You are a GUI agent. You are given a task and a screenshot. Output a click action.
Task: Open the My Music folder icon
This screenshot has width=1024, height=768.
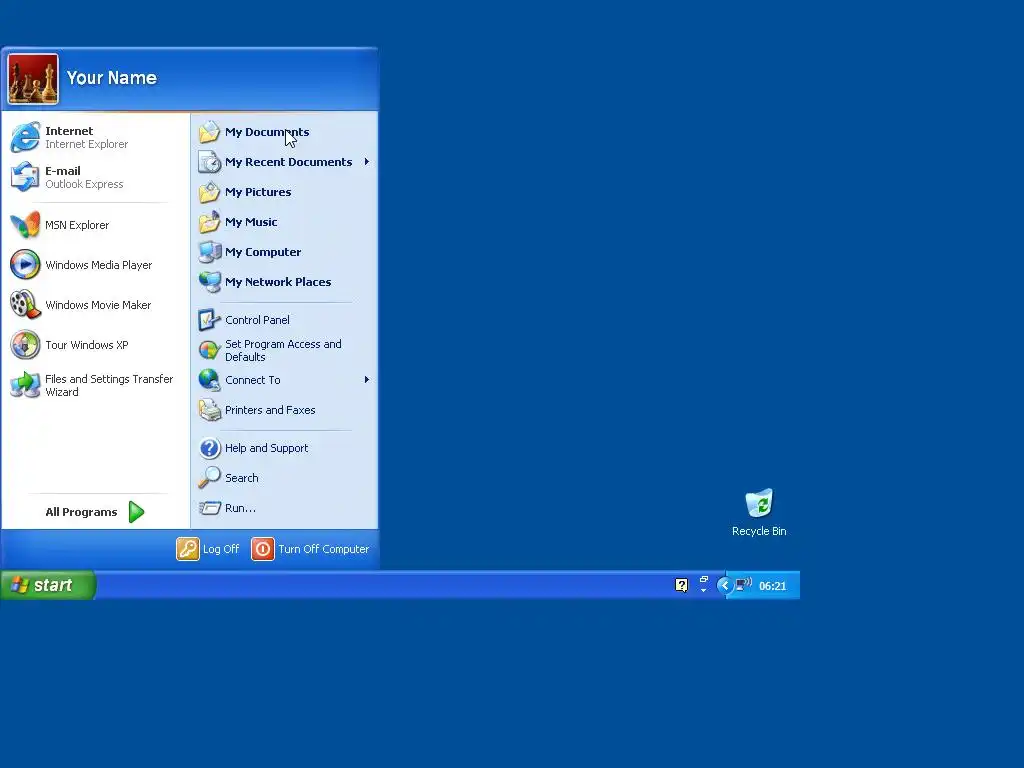[209, 222]
